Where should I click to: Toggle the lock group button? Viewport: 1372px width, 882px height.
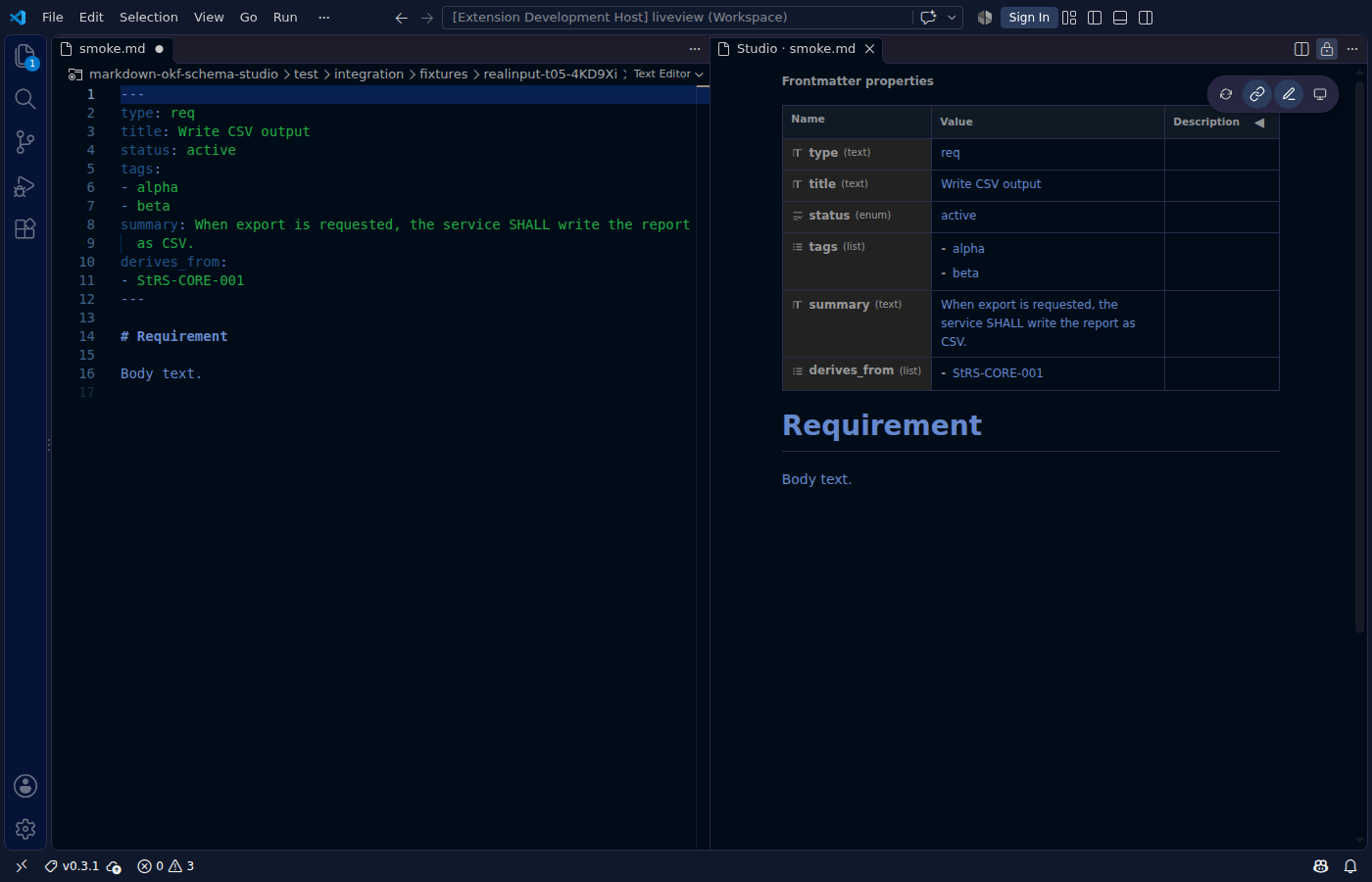[1327, 49]
